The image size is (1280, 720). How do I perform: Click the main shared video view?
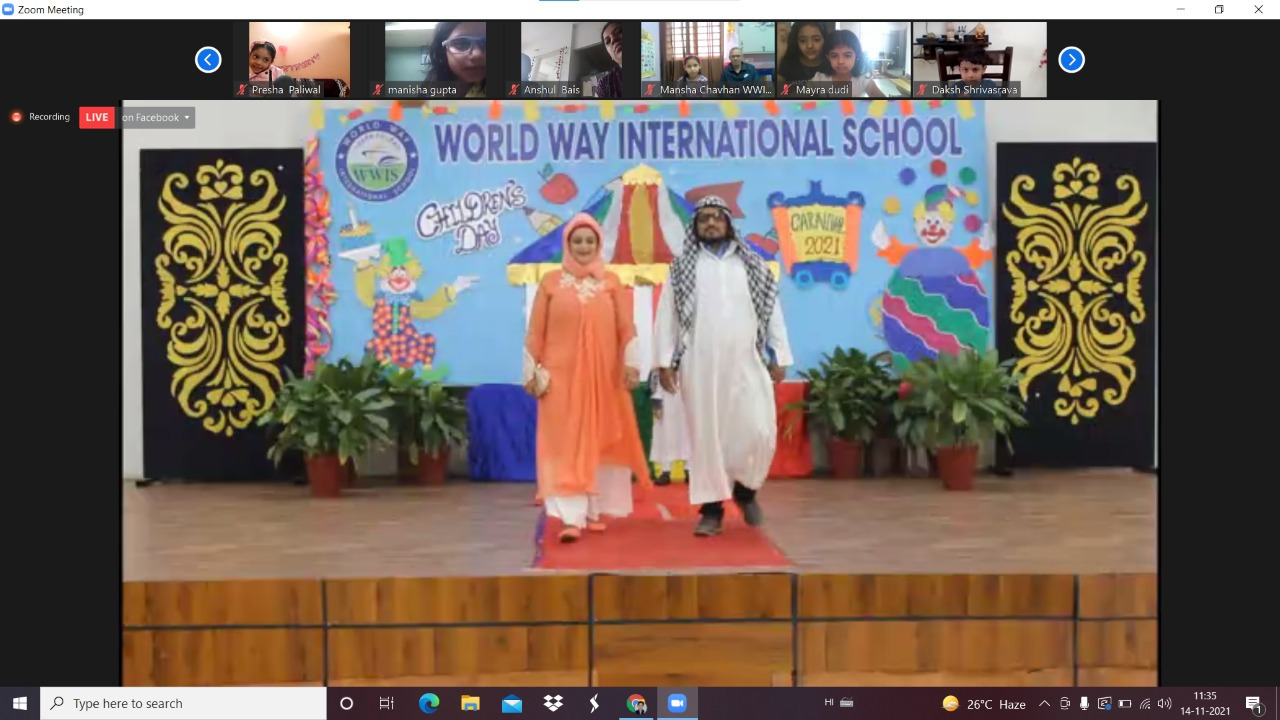tap(640, 392)
